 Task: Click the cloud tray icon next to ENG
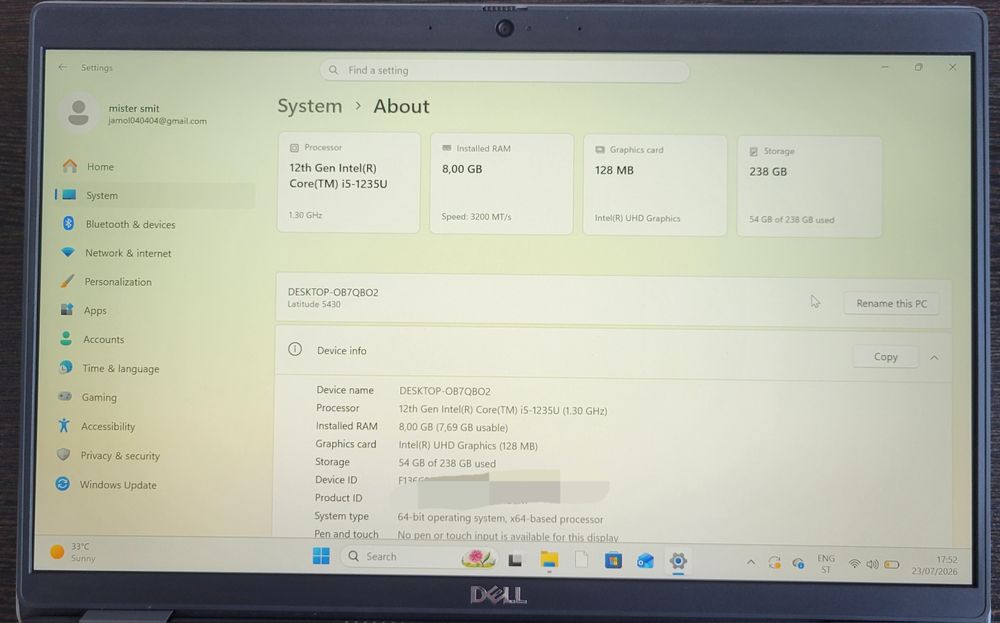(x=798, y=563)
